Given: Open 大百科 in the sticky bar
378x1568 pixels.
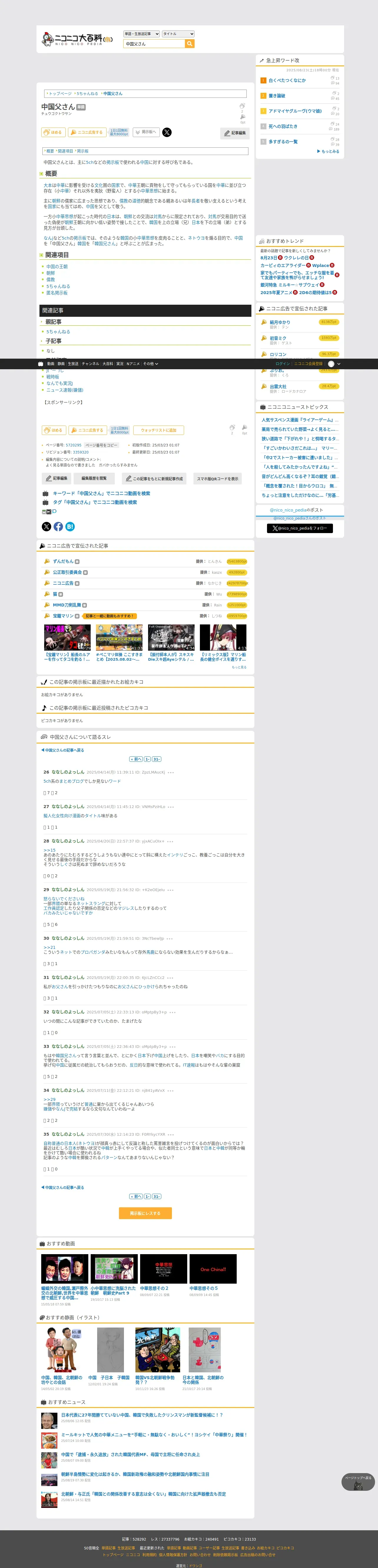Looking at the screenshot, I should coord(107,363).
